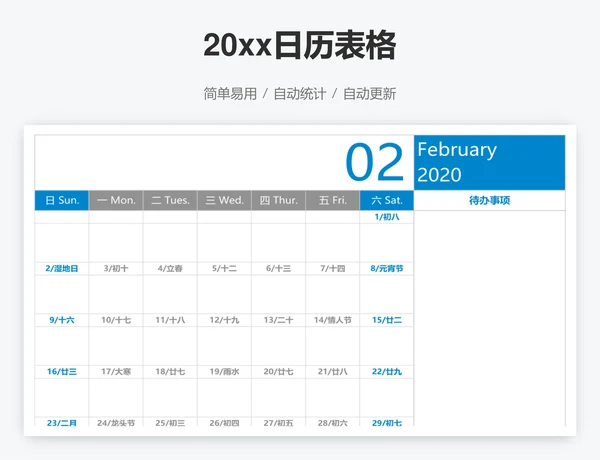600x460 pixels.
Task: Click the to-do list area below 待办事项
Action: click(489, 318)
